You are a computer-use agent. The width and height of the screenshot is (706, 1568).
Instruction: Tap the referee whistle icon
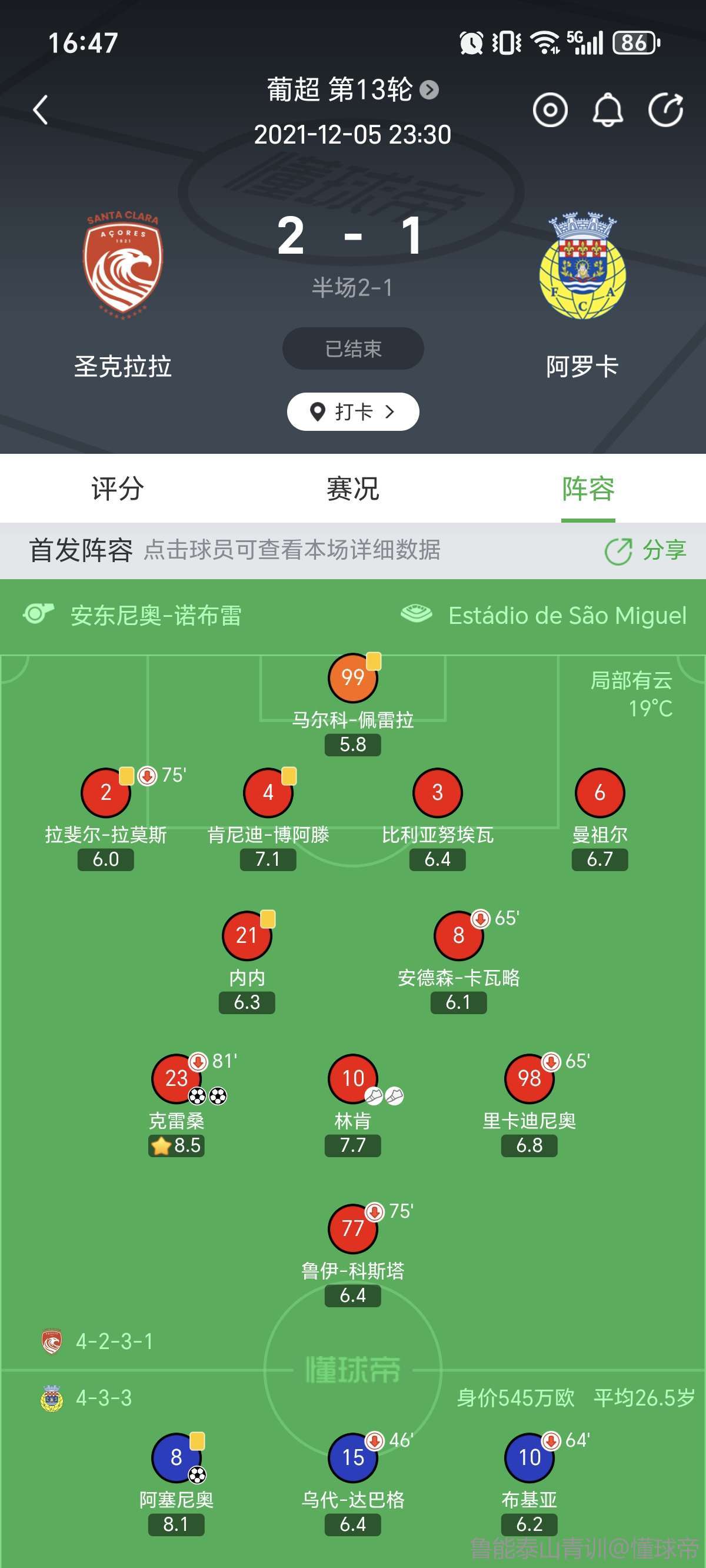pos(38,613)
